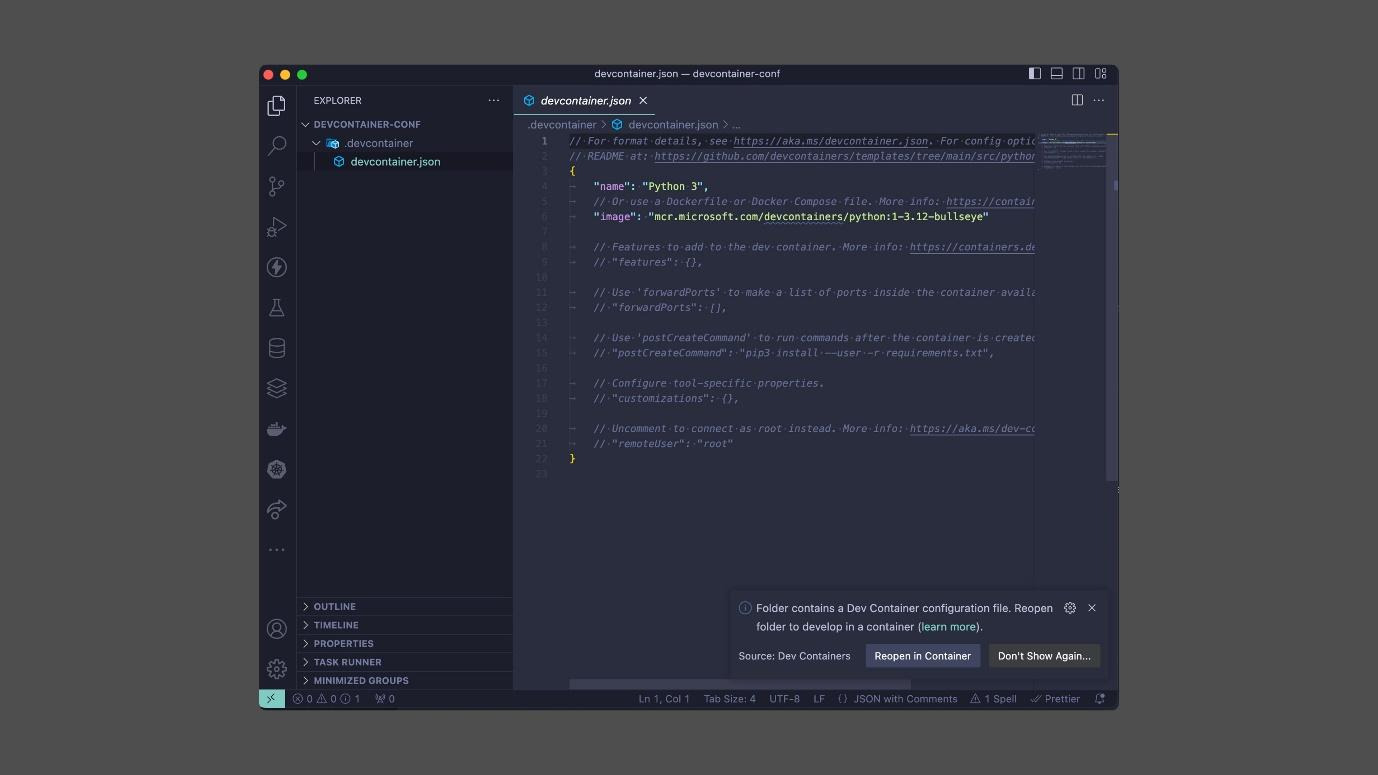Open the Kubernetes extension view
The height and width of the screenshot is (775, 1378).
[276, 469]
